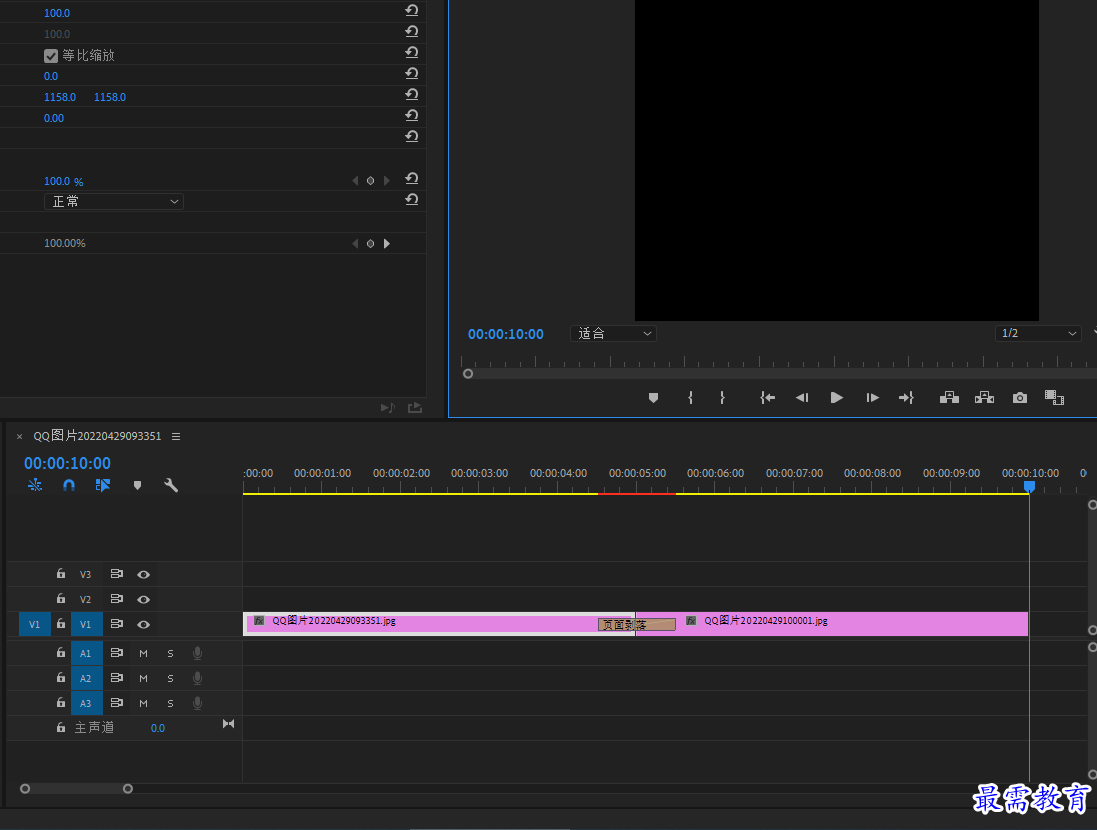Reset the 正常 blend mode parameter
Image resolution: width=1097 pixels, height=830 pixels.
[x=411, y=199]
